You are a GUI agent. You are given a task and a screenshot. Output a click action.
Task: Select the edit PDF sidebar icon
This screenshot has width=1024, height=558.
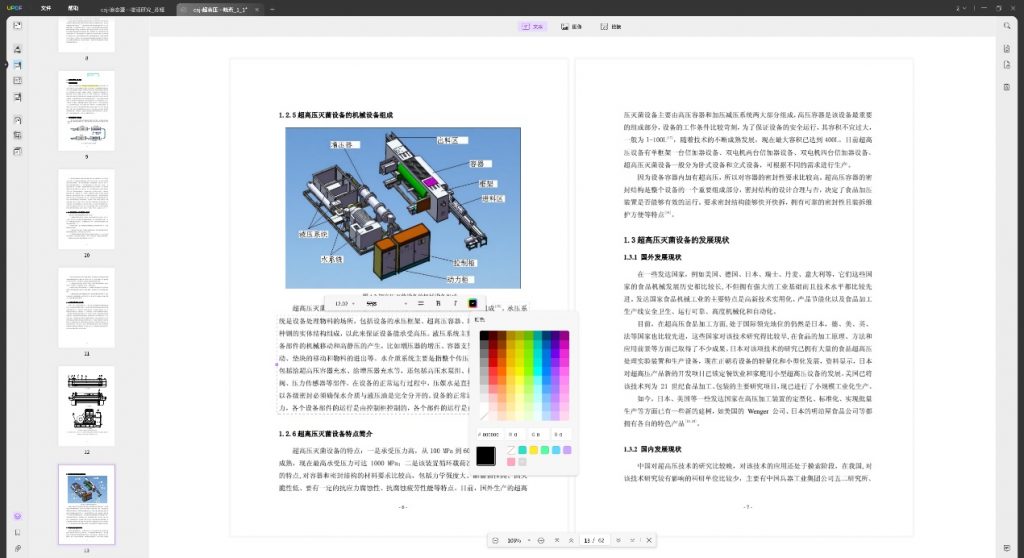coord(18,65)
